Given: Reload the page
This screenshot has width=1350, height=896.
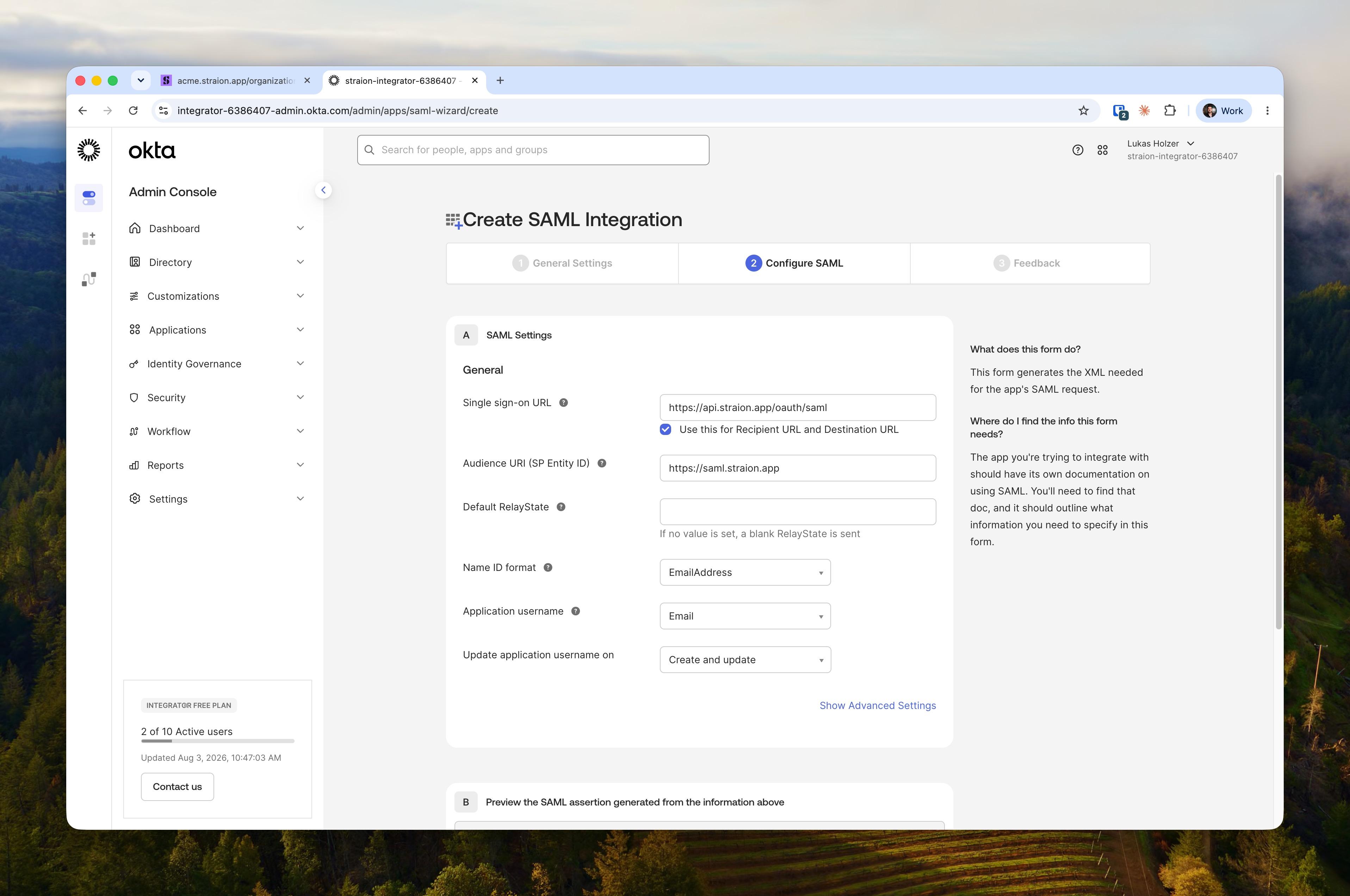Looking at the screenshot, I should click(133, 111).
